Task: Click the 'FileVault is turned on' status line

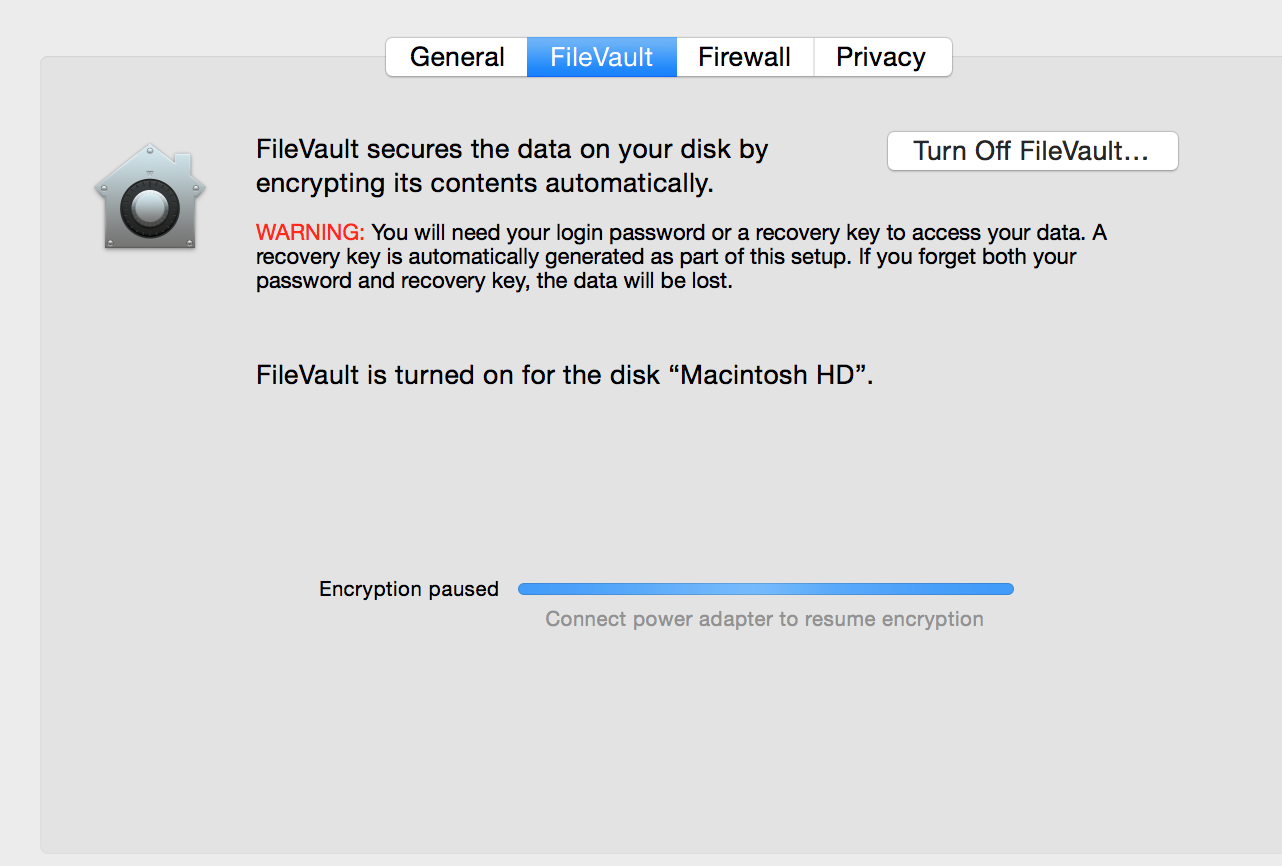Action: pos(565,376)
